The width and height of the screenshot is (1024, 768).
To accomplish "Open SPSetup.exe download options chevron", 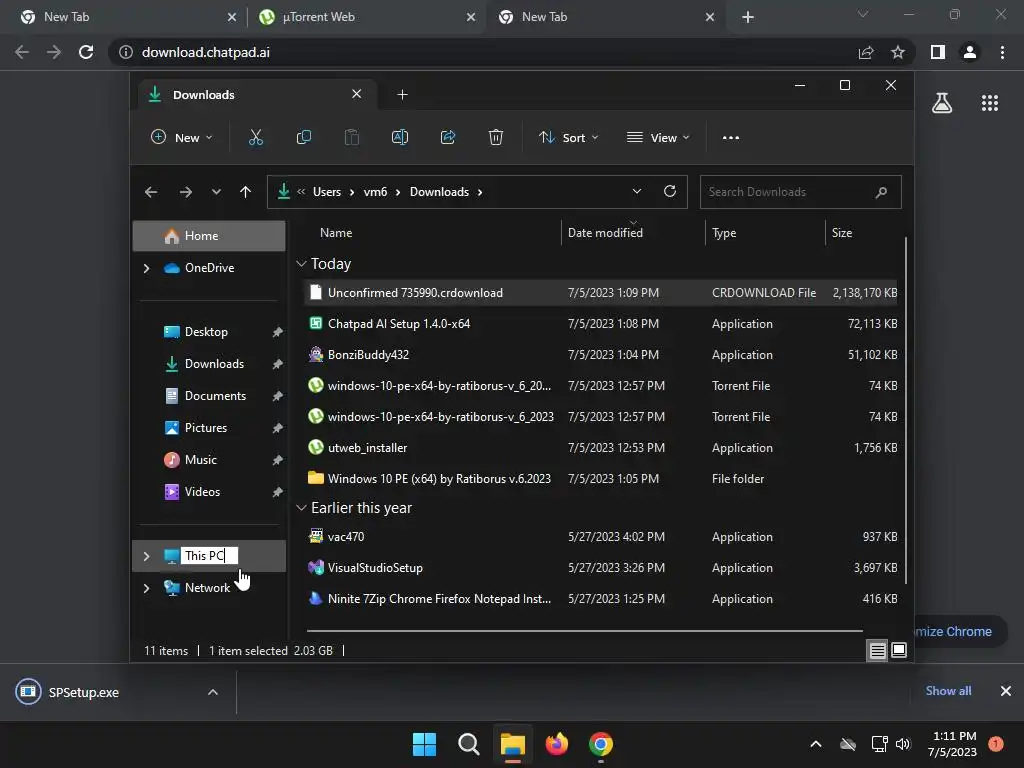I will [x=213, y=692].
